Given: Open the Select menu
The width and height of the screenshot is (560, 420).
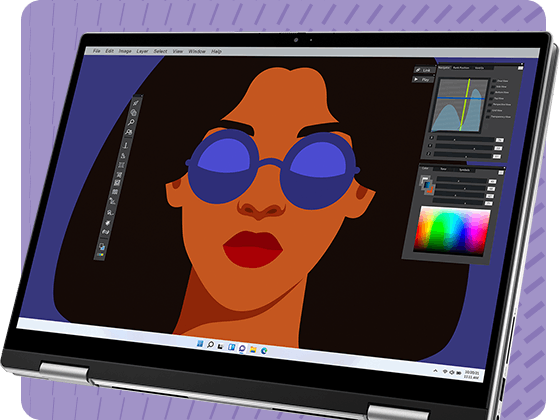Looking at the screenshot, I should point(160,51).
